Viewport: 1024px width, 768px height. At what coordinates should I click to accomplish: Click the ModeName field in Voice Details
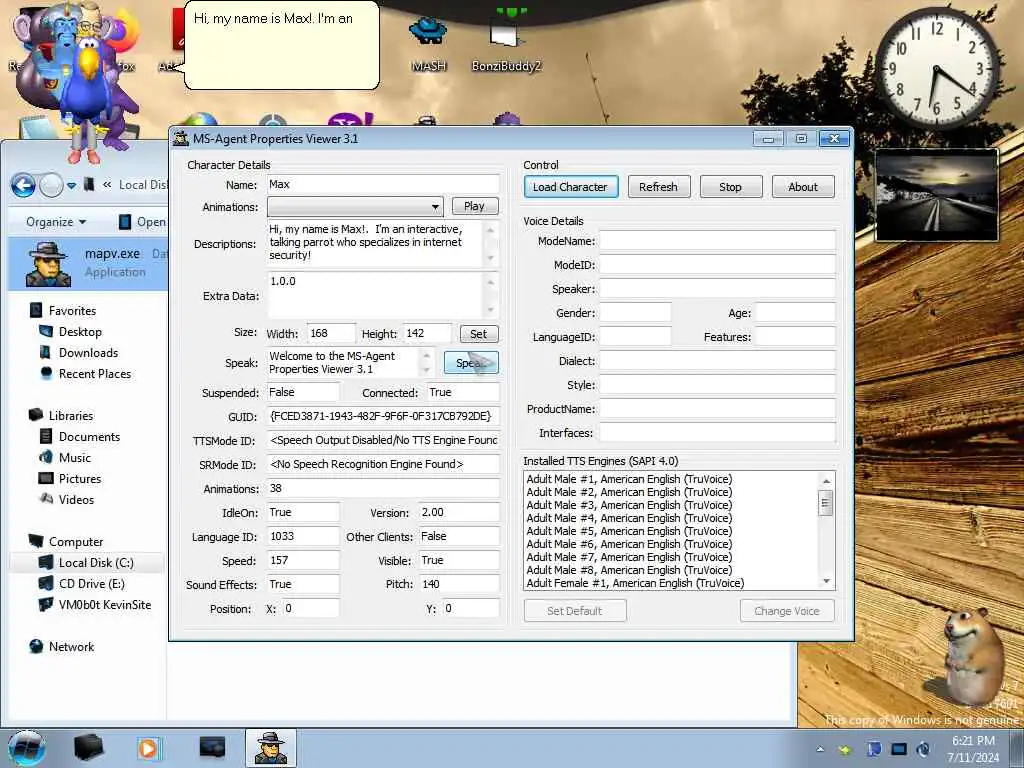pyautogui.click(x=717, y=241)
